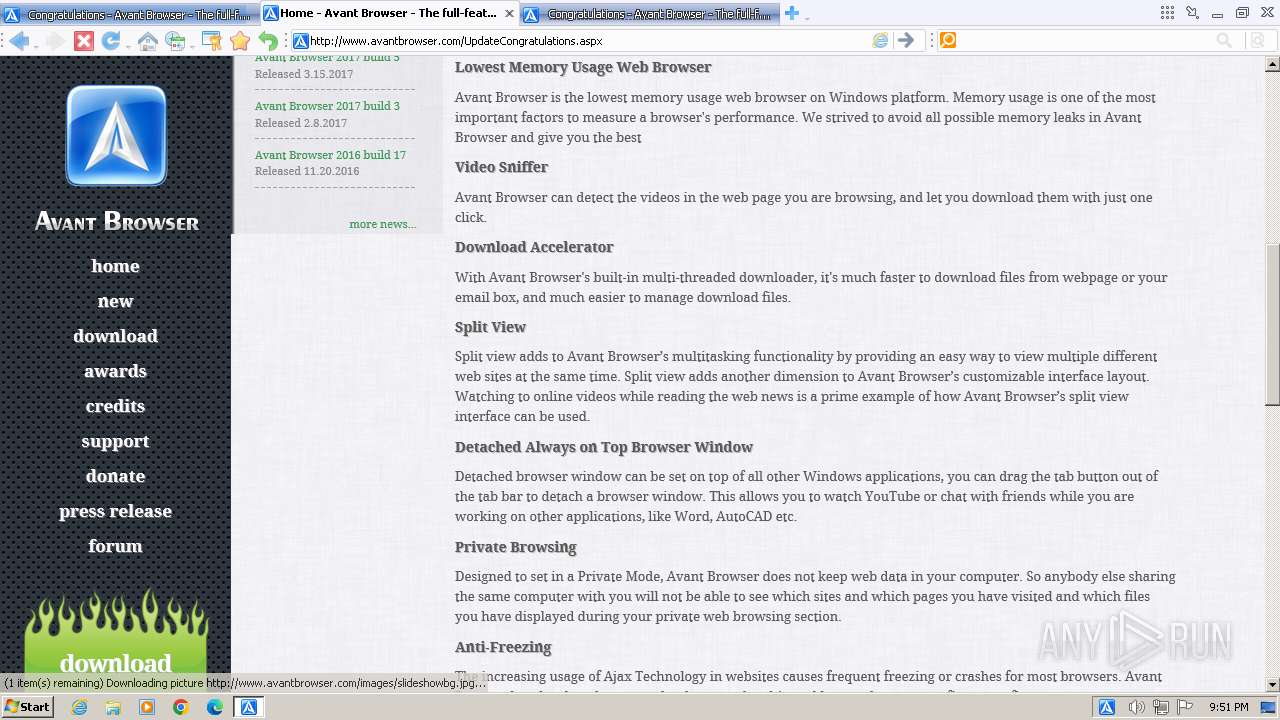The image size is (1280, 720).
Task: Click Avant Browser taskbar button
Action: point(248,707)
